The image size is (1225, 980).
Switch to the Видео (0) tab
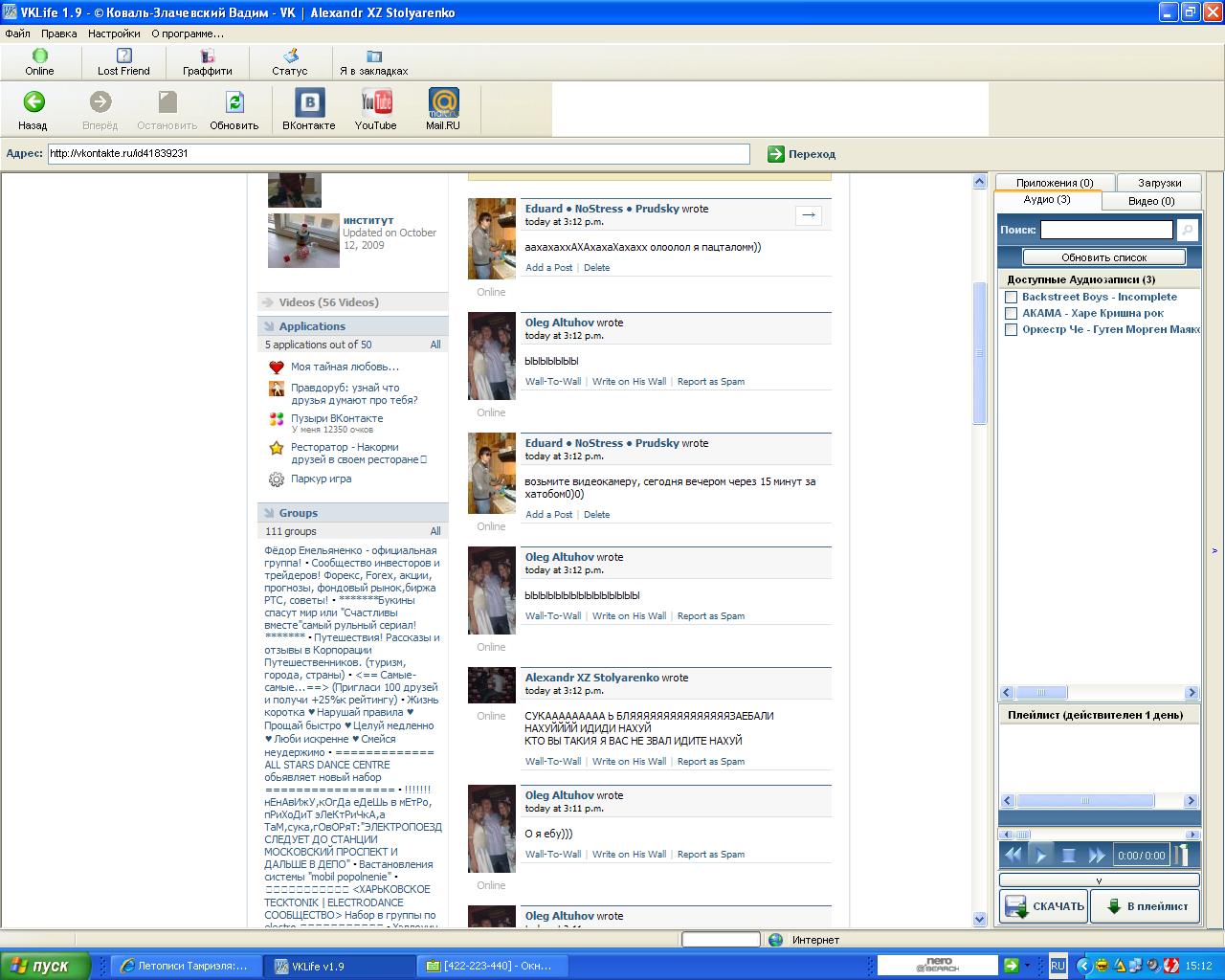[1151, 201]
